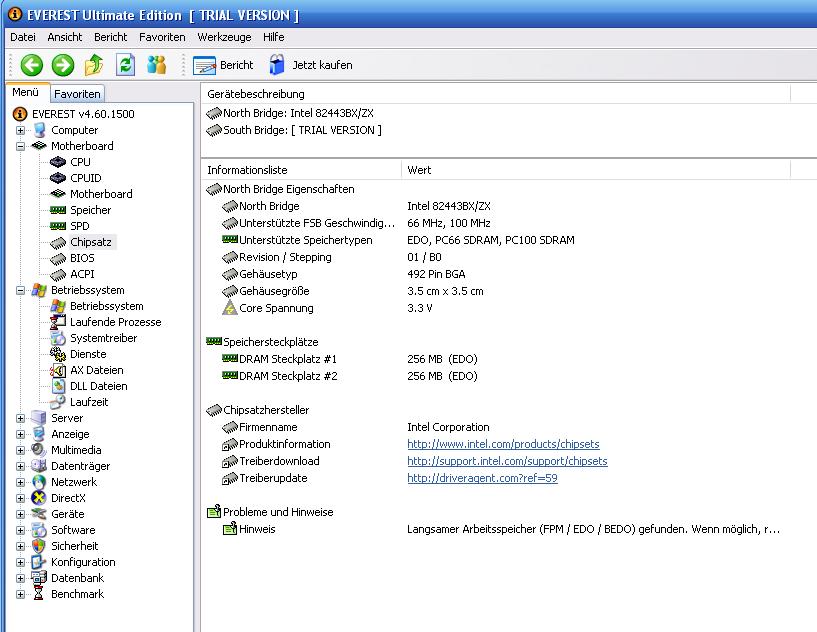Open the Datei menu
Screen dimensions: 817x632
23,37
